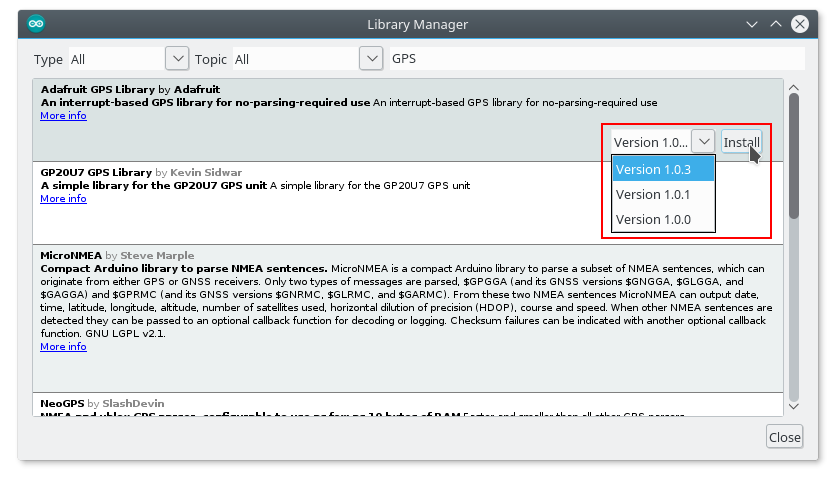
Task: Choose Version 1.0.1 from the list
Action: coord(662,194)
